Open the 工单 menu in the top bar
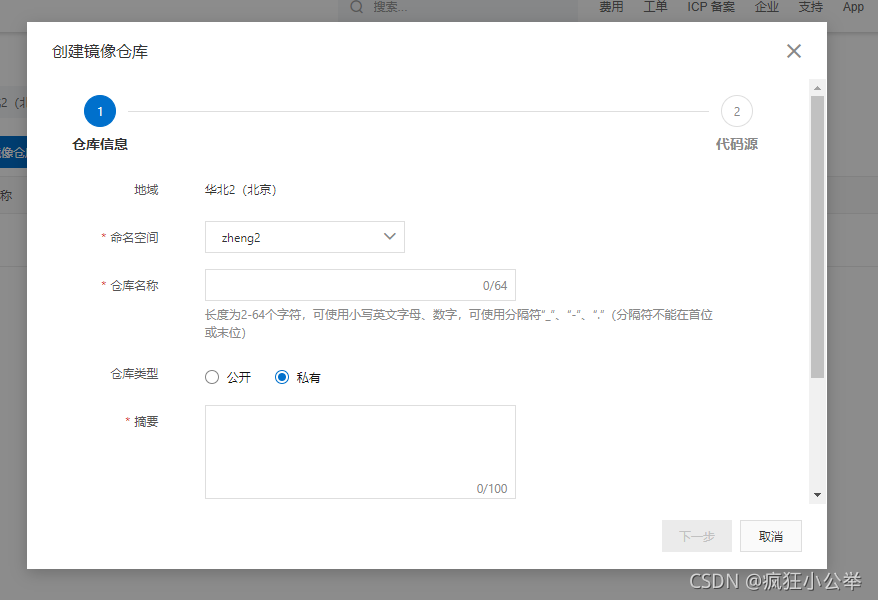The width and height of the screenshot is (878, 600). click(x=655, y=7)
